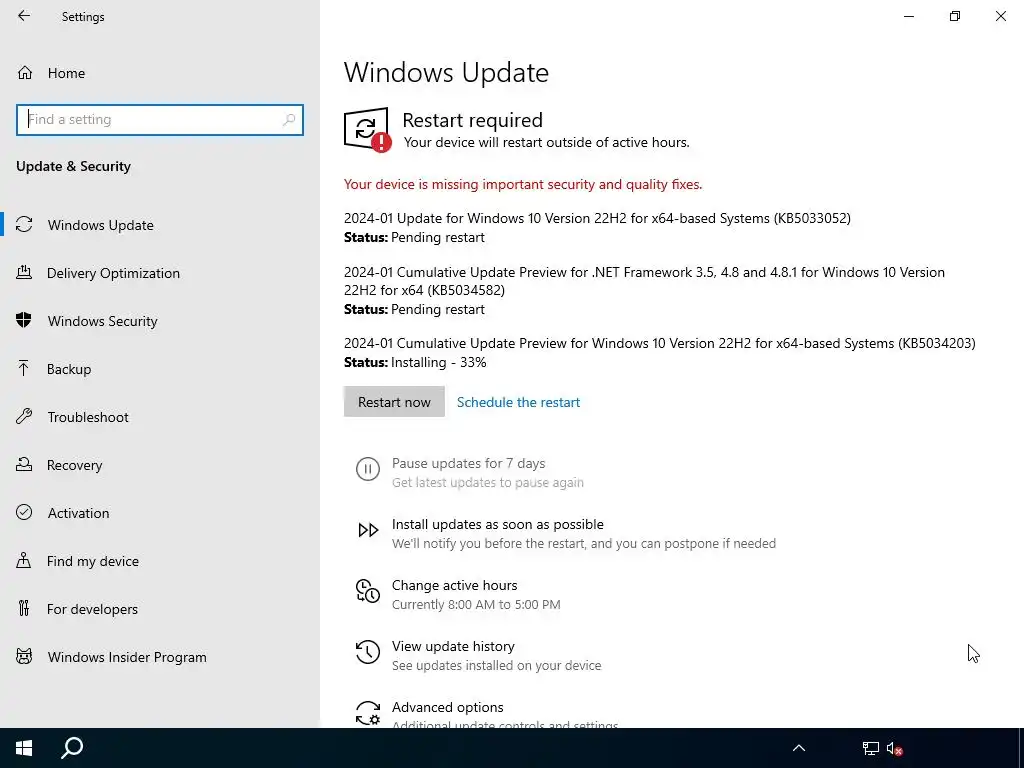The image size is (1024, 768).
Task: Open Troubleshoot settings
Action: click(160, 417)
